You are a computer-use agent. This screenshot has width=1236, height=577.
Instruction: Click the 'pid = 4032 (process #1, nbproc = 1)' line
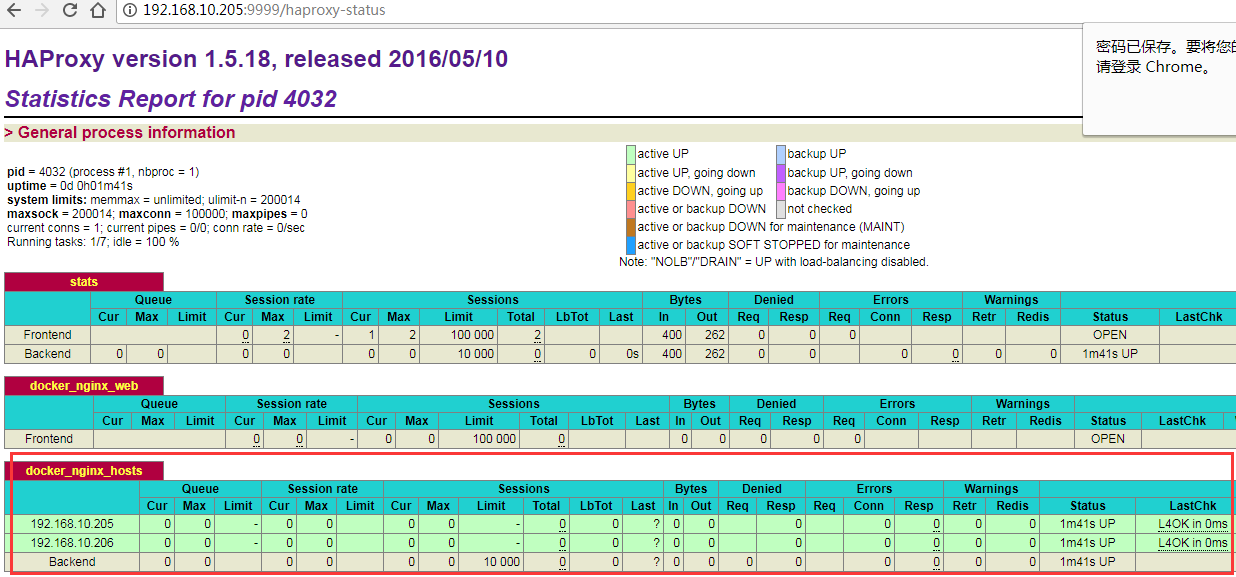(103, 172)
